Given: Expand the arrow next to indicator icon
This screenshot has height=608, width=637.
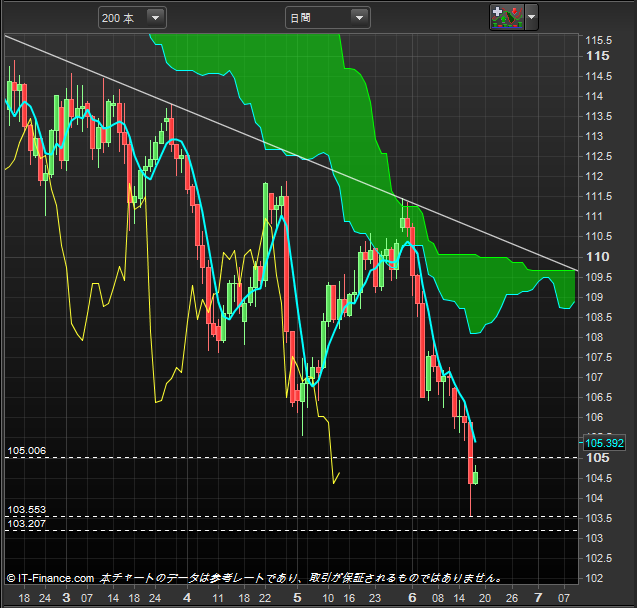Looking at the screenshot, I should coord(531,17).
